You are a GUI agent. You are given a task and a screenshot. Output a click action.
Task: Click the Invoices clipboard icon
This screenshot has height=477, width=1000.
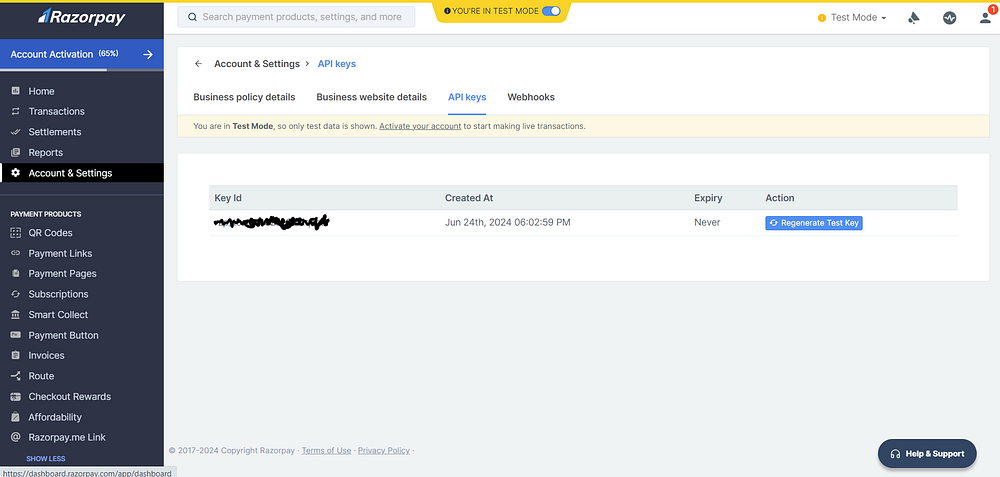point(16,355)
